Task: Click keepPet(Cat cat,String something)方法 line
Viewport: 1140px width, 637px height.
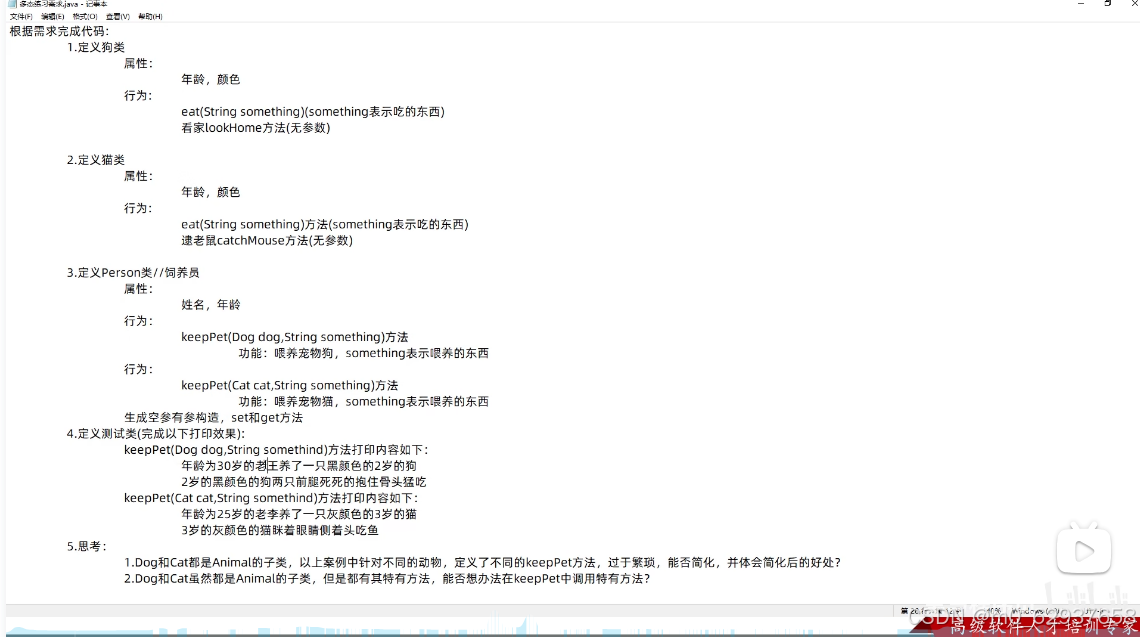Action: [x=289, y=385]
